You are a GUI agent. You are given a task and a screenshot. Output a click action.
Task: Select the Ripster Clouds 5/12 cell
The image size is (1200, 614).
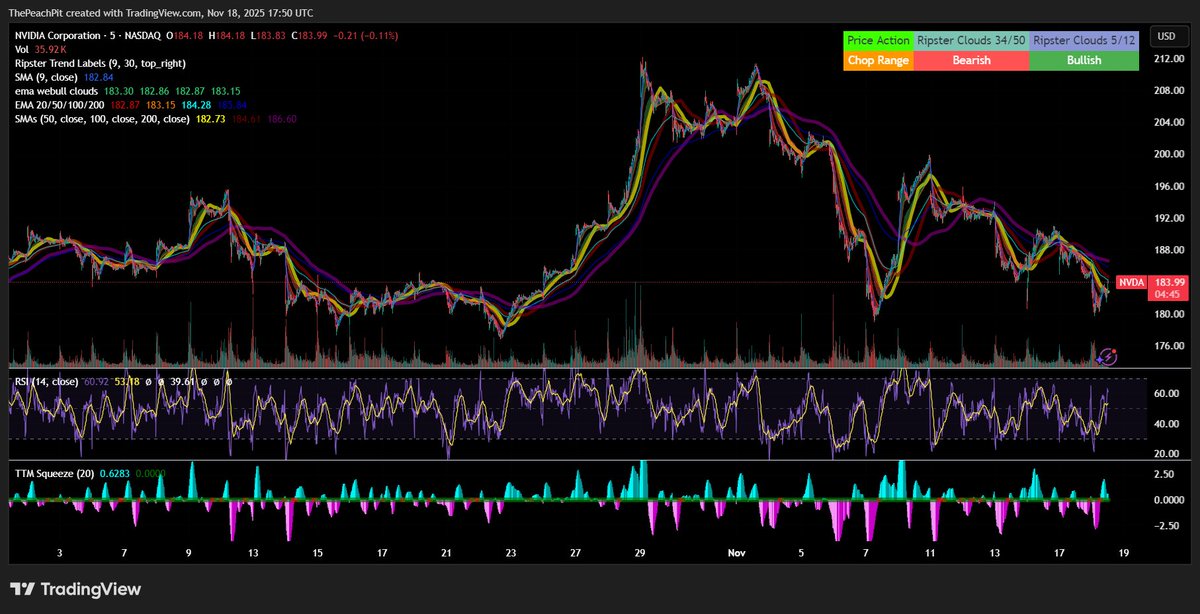point(1084,41)
